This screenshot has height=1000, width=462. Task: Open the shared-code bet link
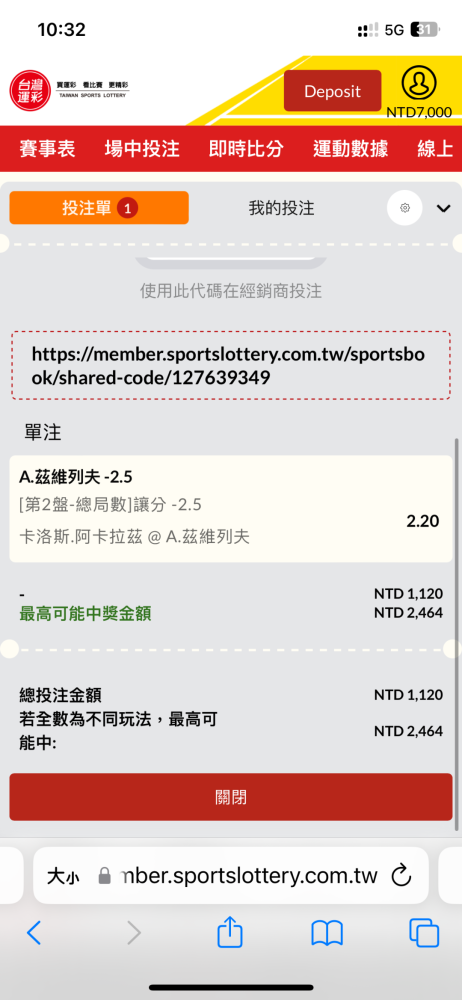(x=228, y=365)
